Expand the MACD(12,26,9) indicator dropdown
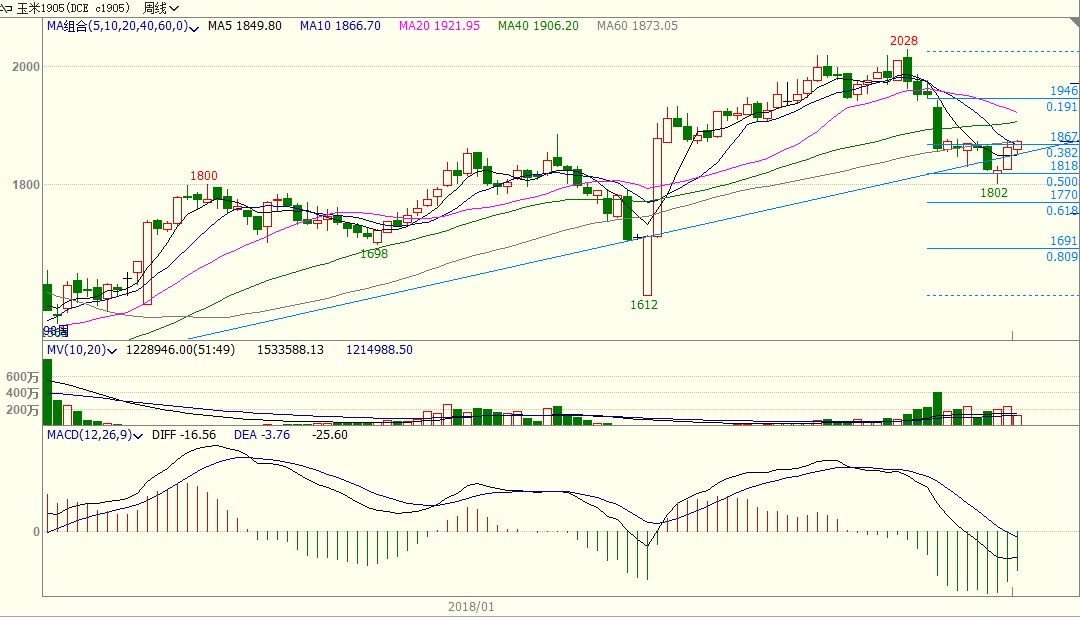Viewport: 1080px width, 617px height. 140,436
